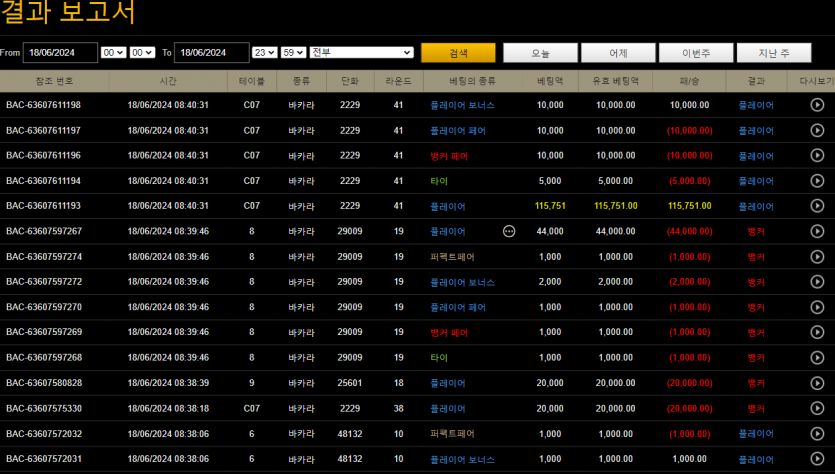Click 플레이어 보너스 bet type in BAC-63607611198 row

(x=462, y=105)
